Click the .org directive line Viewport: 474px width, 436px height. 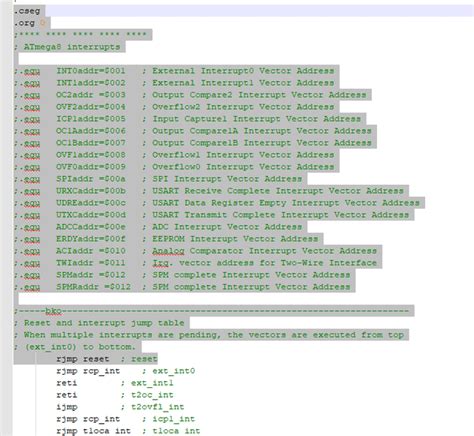click(x=29, y=23)
